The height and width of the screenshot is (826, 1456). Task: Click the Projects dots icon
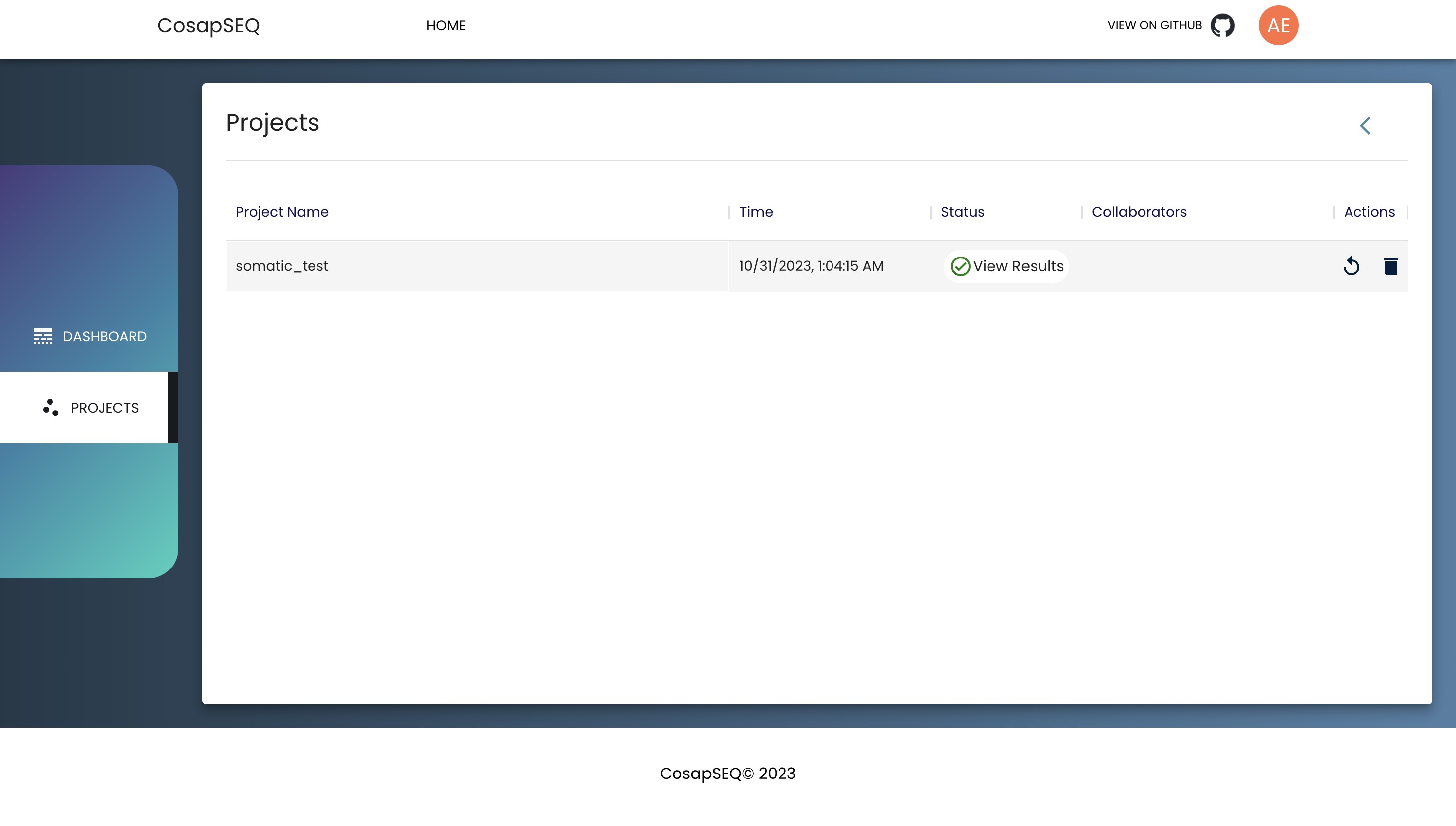51,408
